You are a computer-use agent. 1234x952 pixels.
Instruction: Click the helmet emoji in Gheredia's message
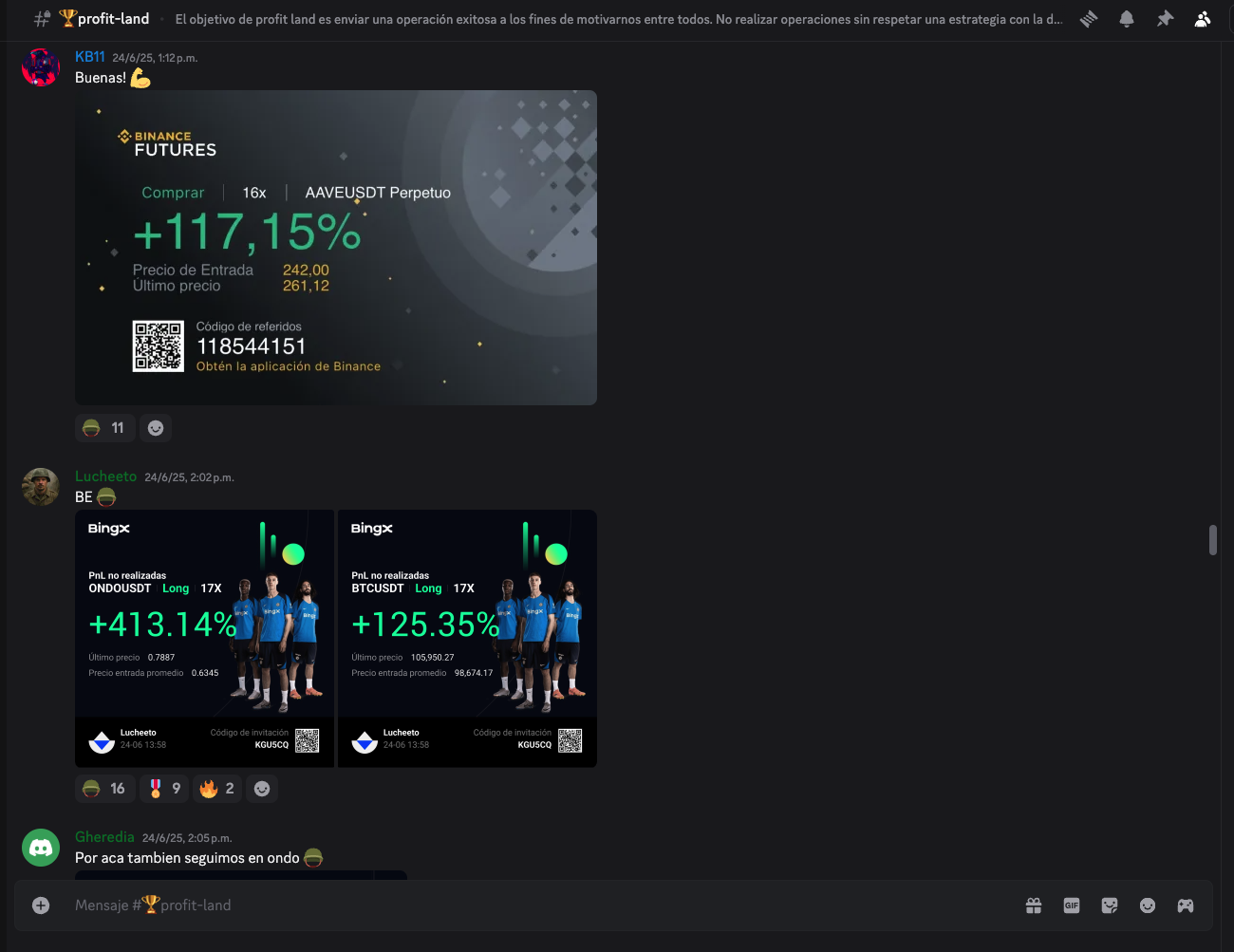pos(313,858)
